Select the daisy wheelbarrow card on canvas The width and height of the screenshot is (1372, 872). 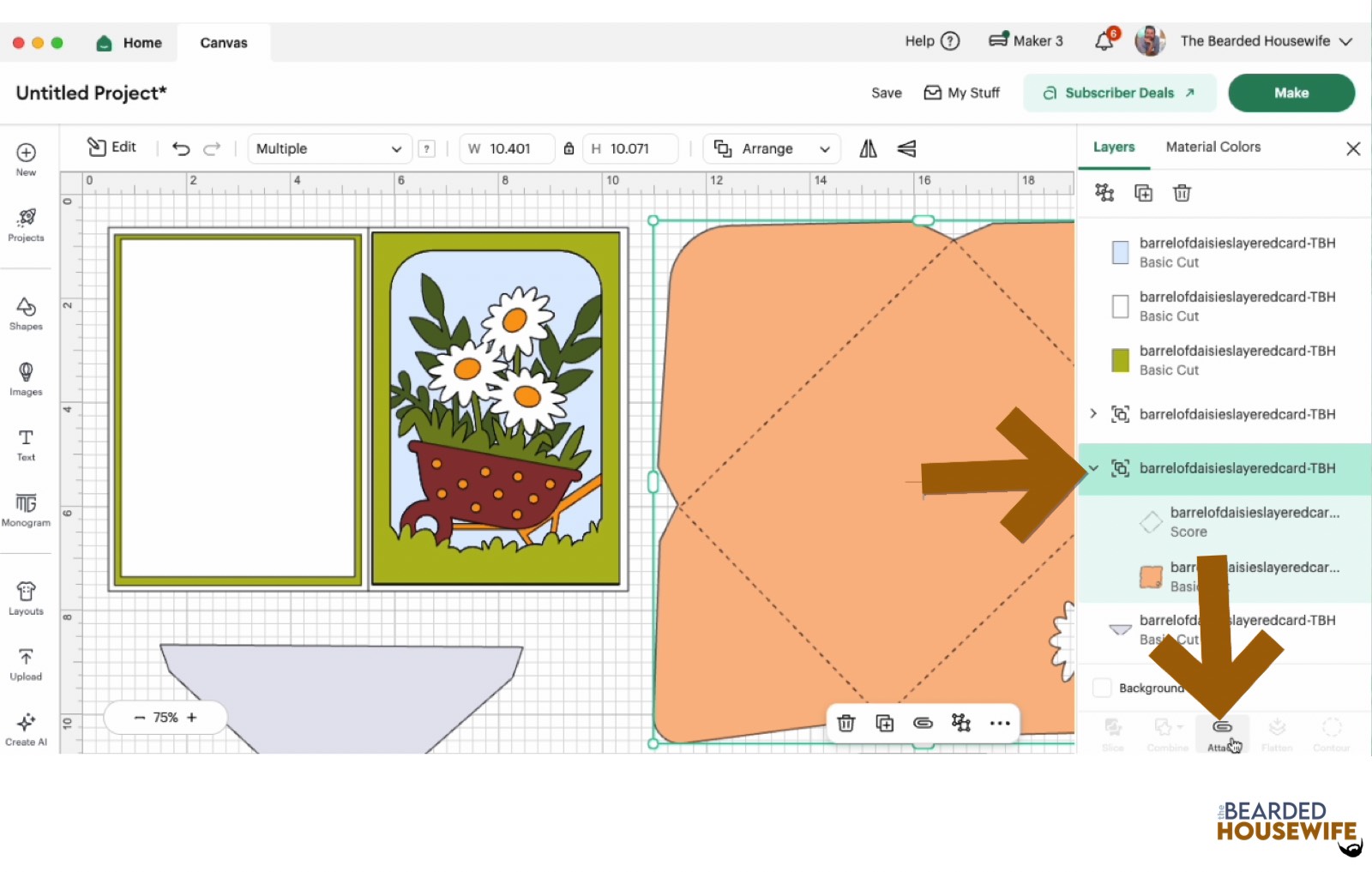pyautogui.click(x=496, y=409)
